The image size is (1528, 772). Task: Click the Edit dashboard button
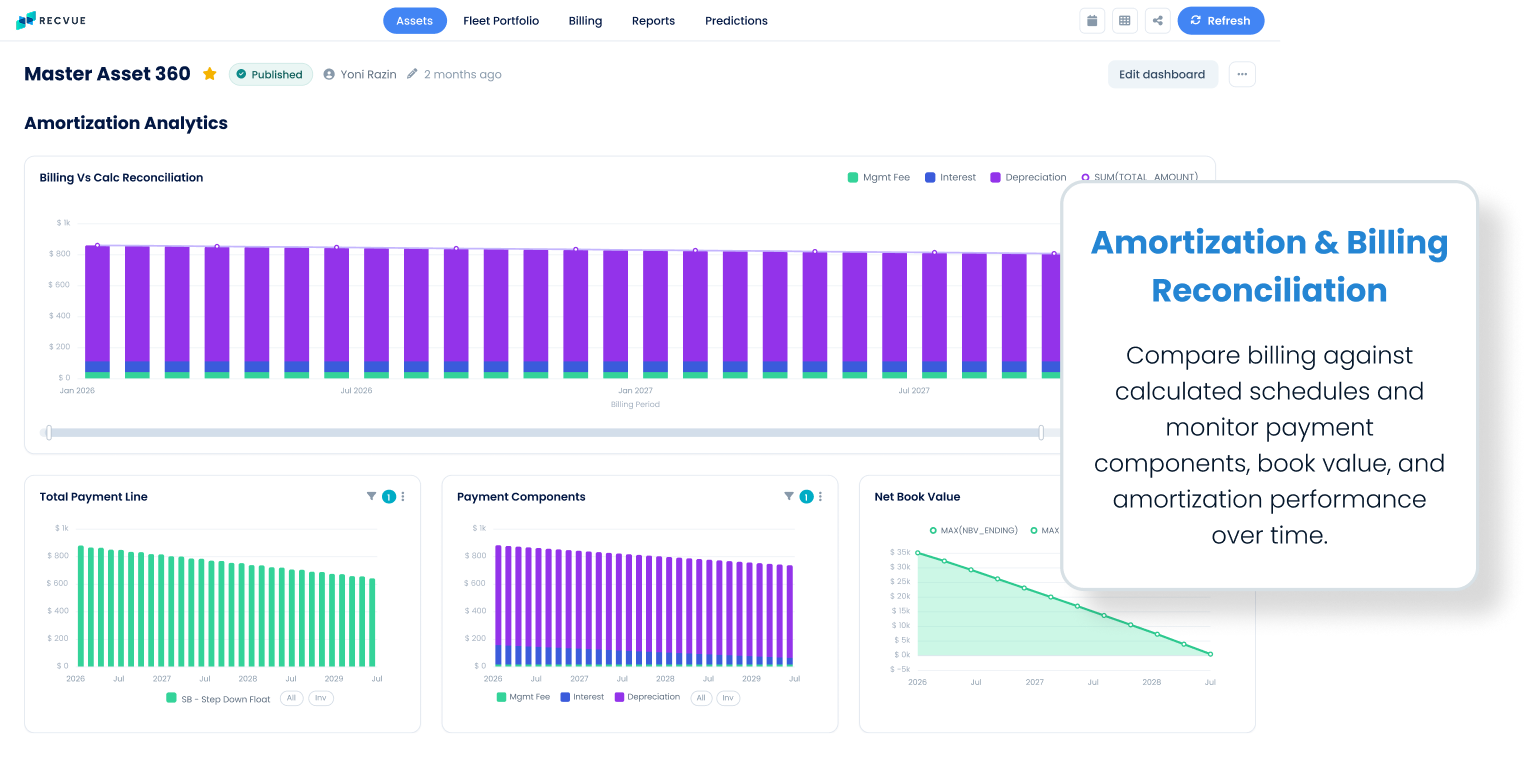coord(1162,74)
